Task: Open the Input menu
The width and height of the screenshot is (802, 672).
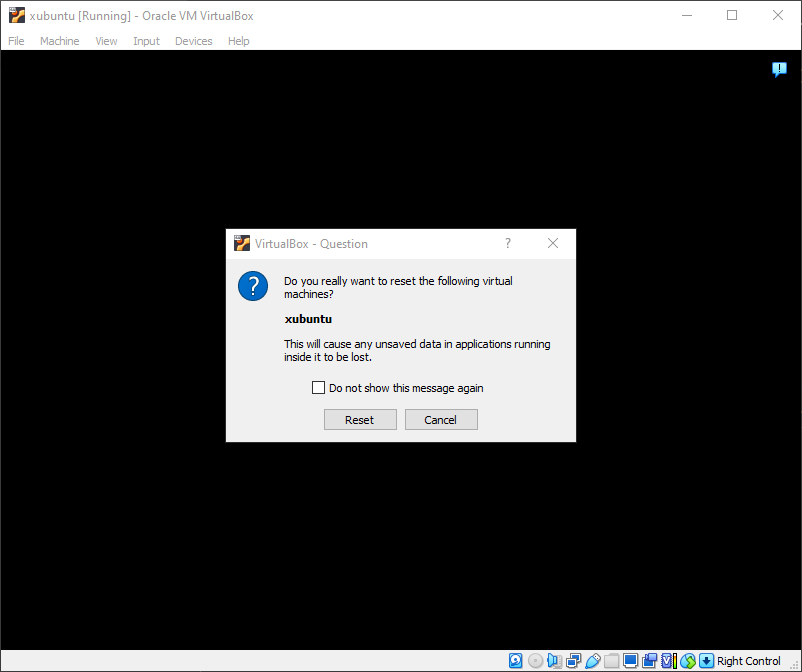Action: point(146,41)
